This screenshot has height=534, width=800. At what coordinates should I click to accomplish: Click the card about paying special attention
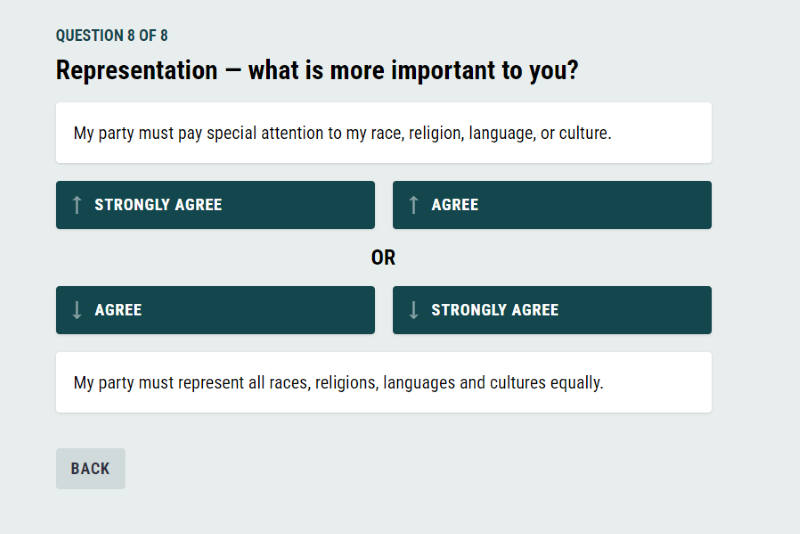(x=384, y=133)
